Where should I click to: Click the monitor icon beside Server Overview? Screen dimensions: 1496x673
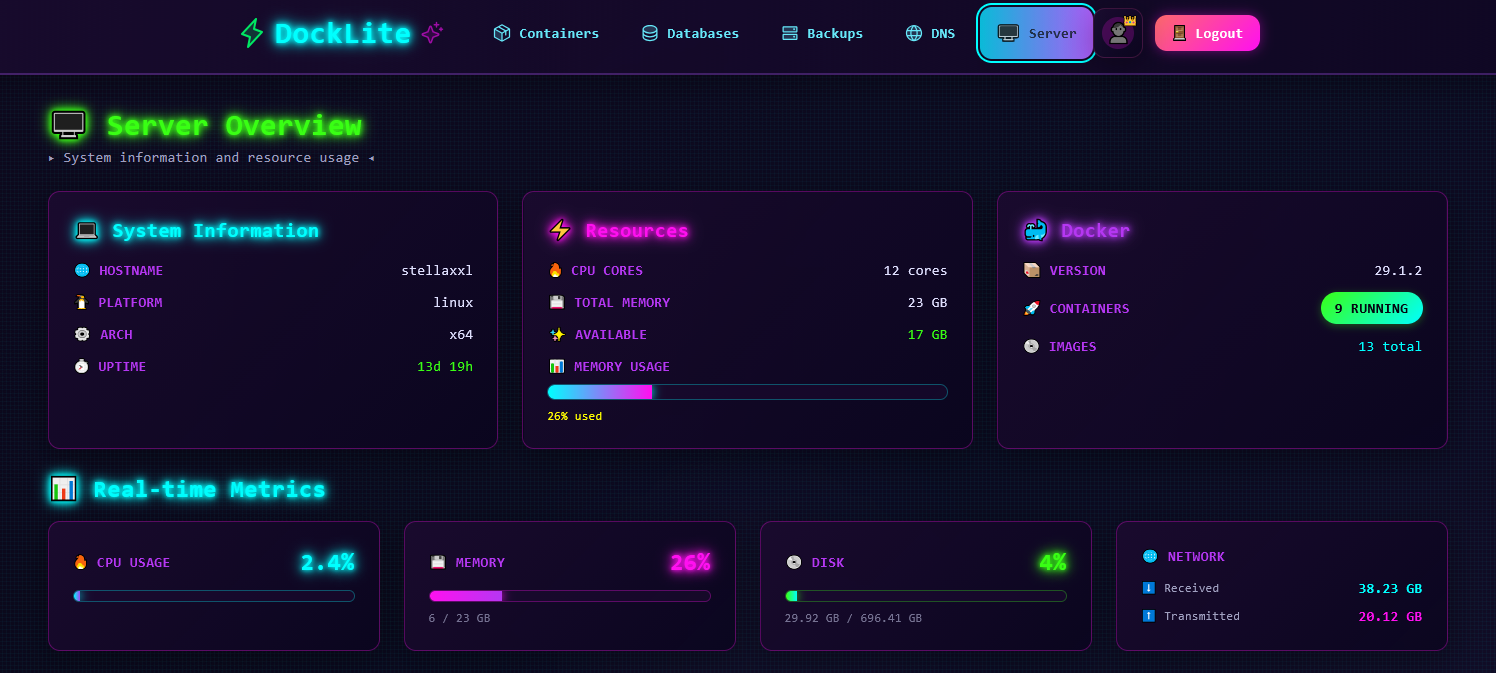(69, 125)
